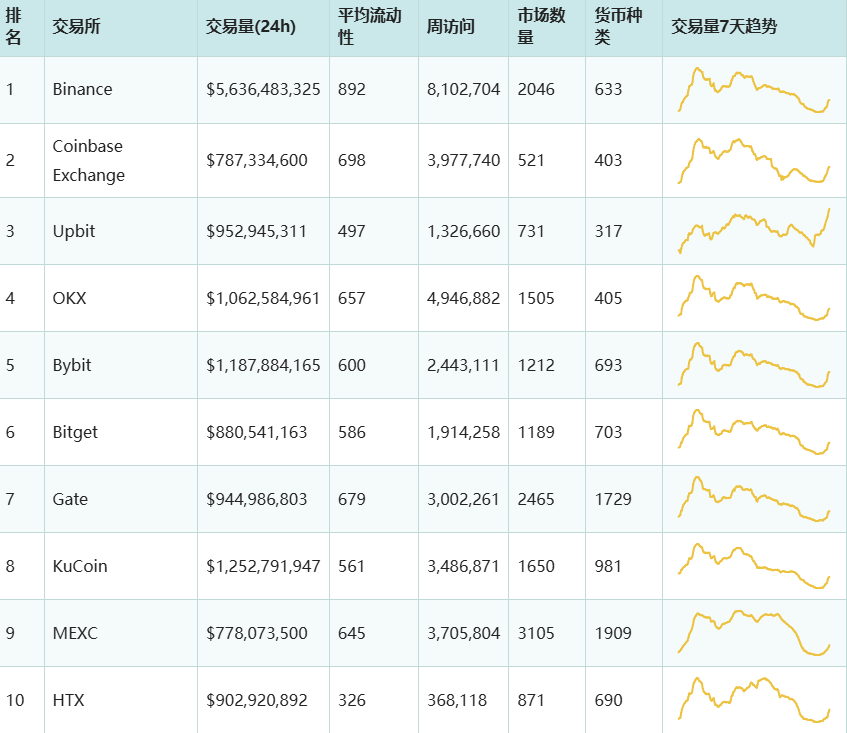
Task: Select OKX volume $1,062,584,961
Action: tap(263, 298)
